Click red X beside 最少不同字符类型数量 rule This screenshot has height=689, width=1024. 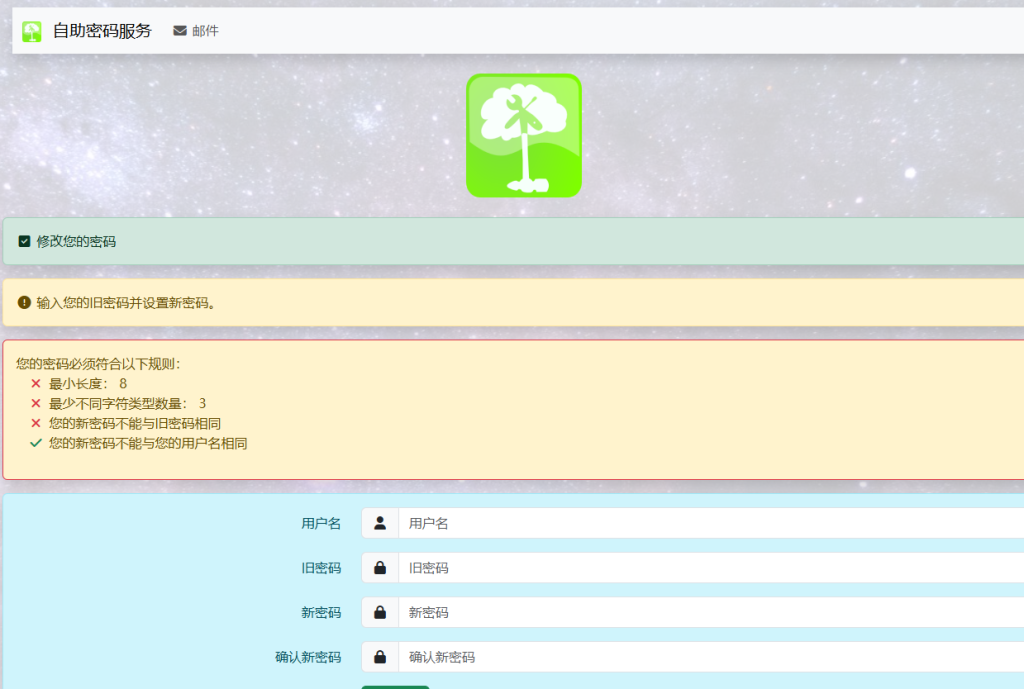click(36, 404)
